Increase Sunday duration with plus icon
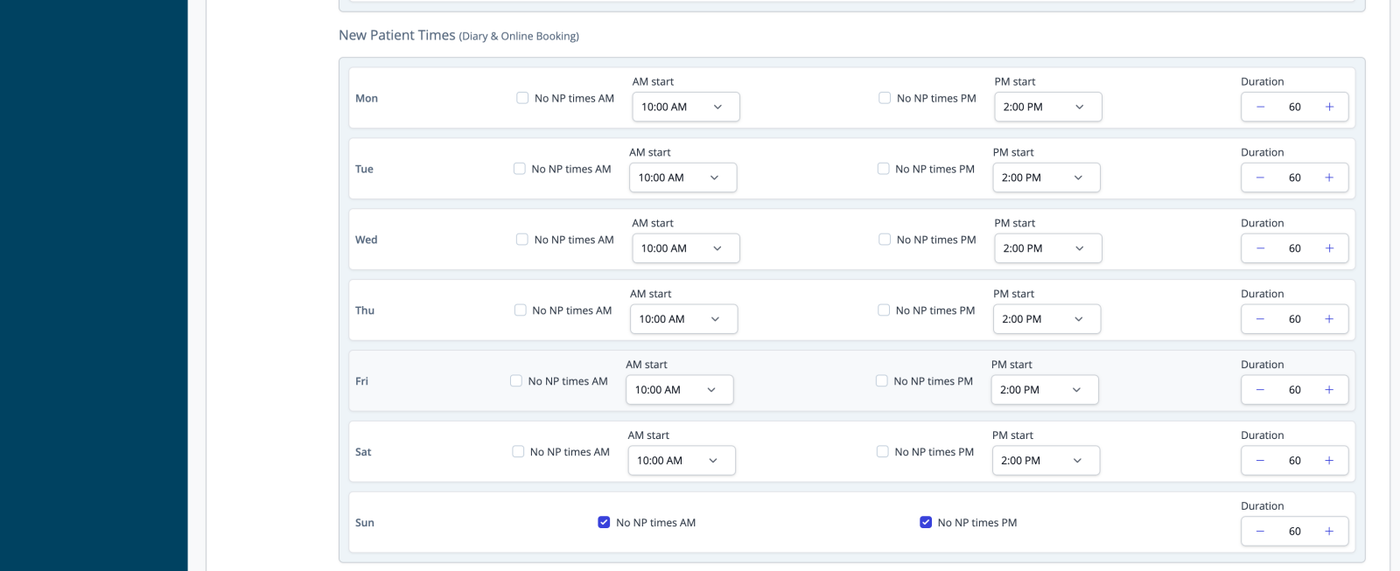This screenshot has width=1400, height=571. tap(1329, 531)
